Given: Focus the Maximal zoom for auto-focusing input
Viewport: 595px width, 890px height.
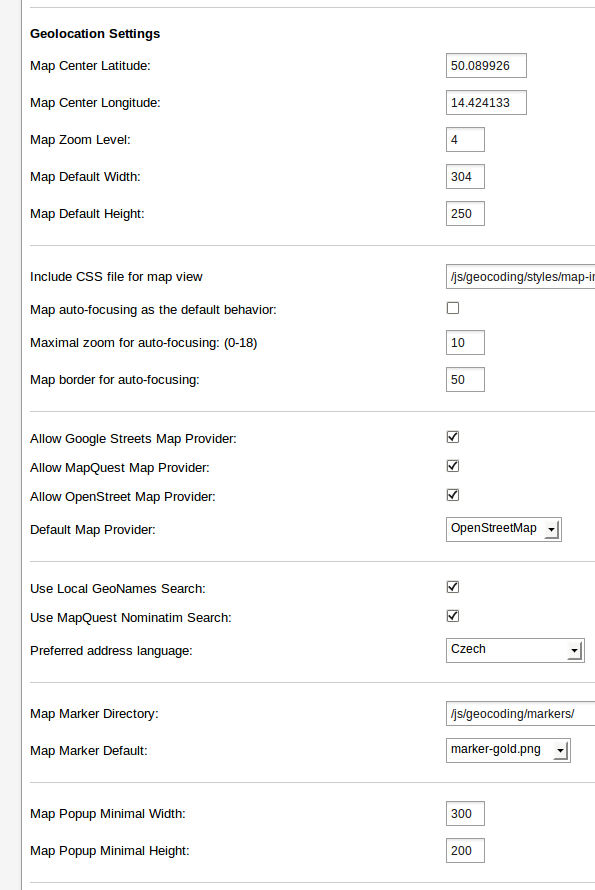Looking at the screenshot, I should click(x=465, y=342).
